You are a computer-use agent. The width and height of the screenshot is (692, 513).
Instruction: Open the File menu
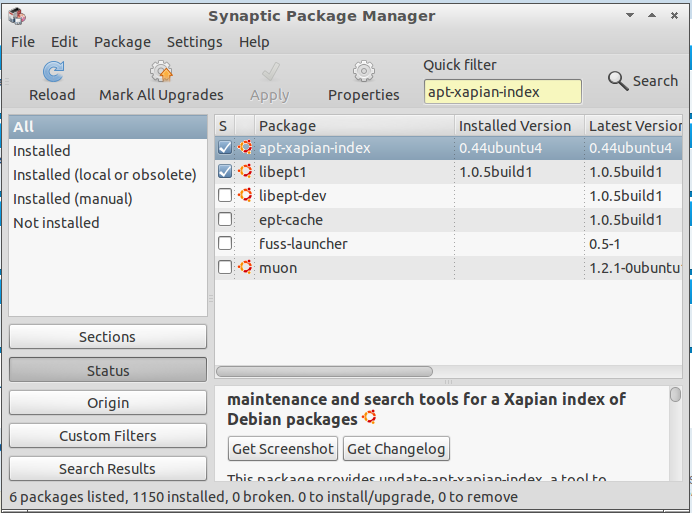point(23,42)
